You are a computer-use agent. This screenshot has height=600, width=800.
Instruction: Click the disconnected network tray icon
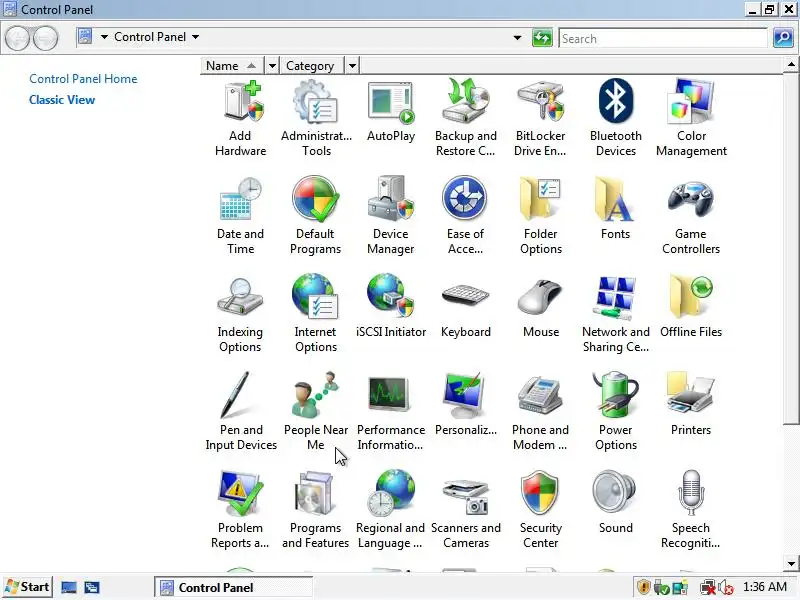(x=708, y=588)
